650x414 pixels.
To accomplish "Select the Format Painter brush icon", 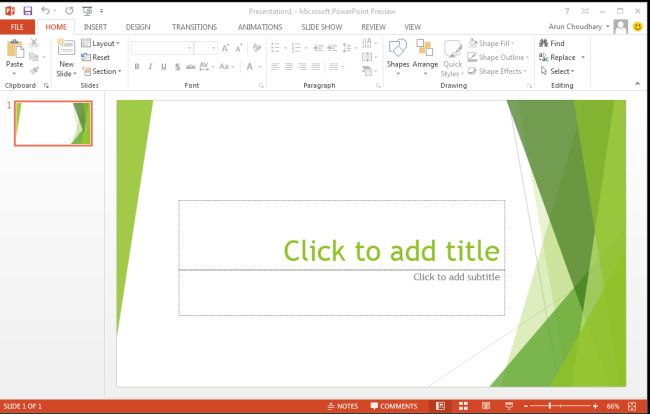I will (x=34, y=71).
